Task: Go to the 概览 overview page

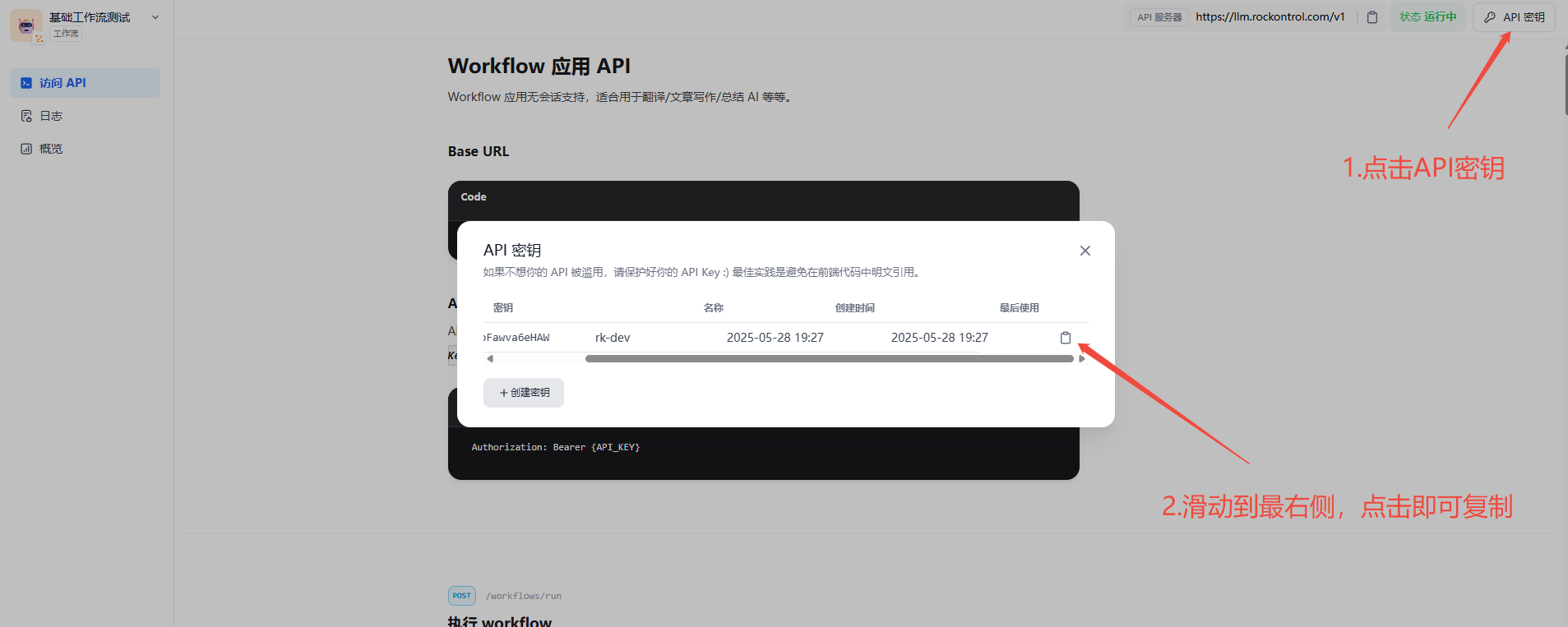Action: coord(51,149)
